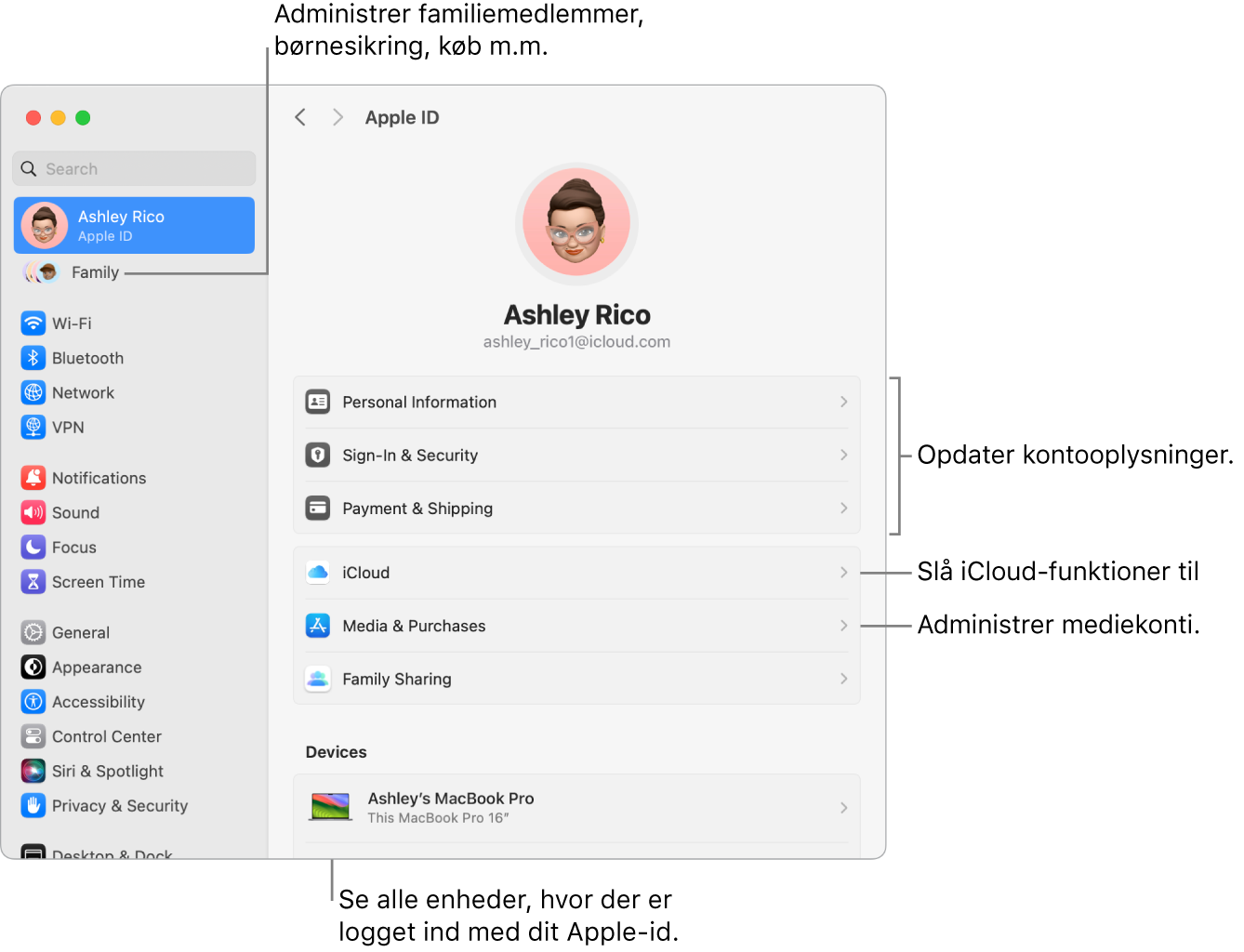1244x952 pixels.
Task: Expand Media & Purchases chevron
Action: (843, 626)
